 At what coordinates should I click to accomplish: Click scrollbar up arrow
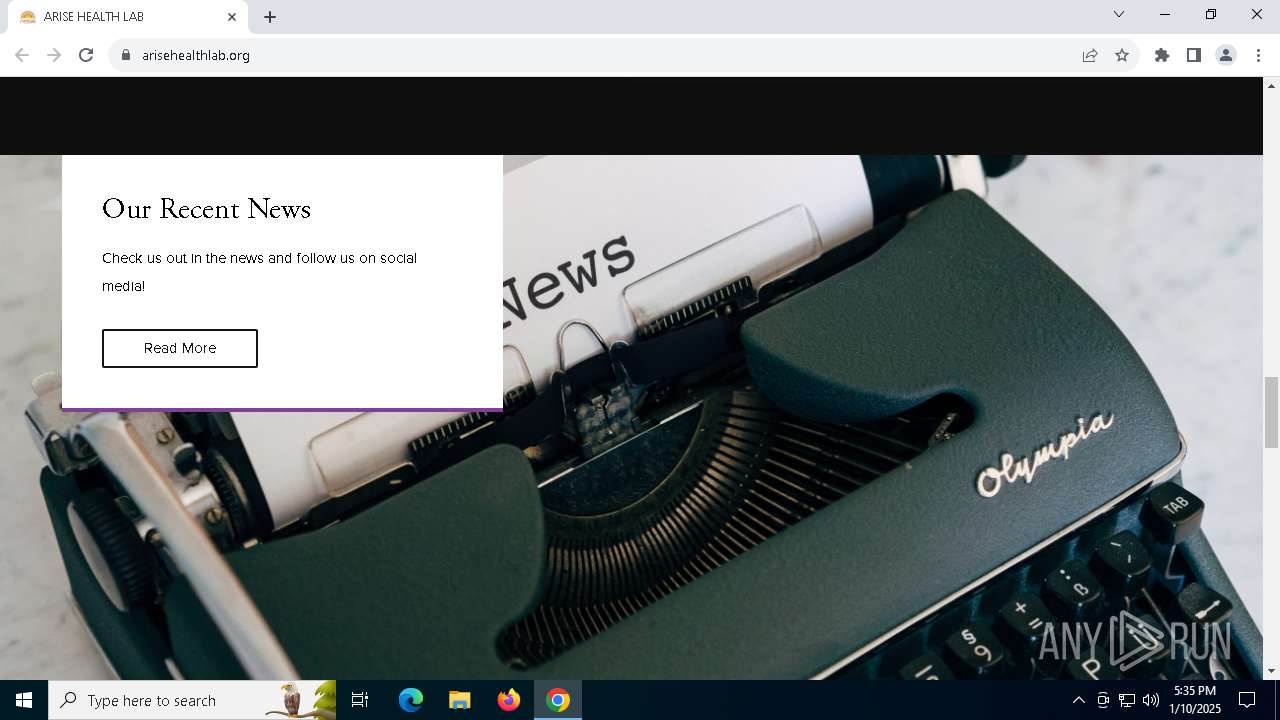[x=1271, y=85]
